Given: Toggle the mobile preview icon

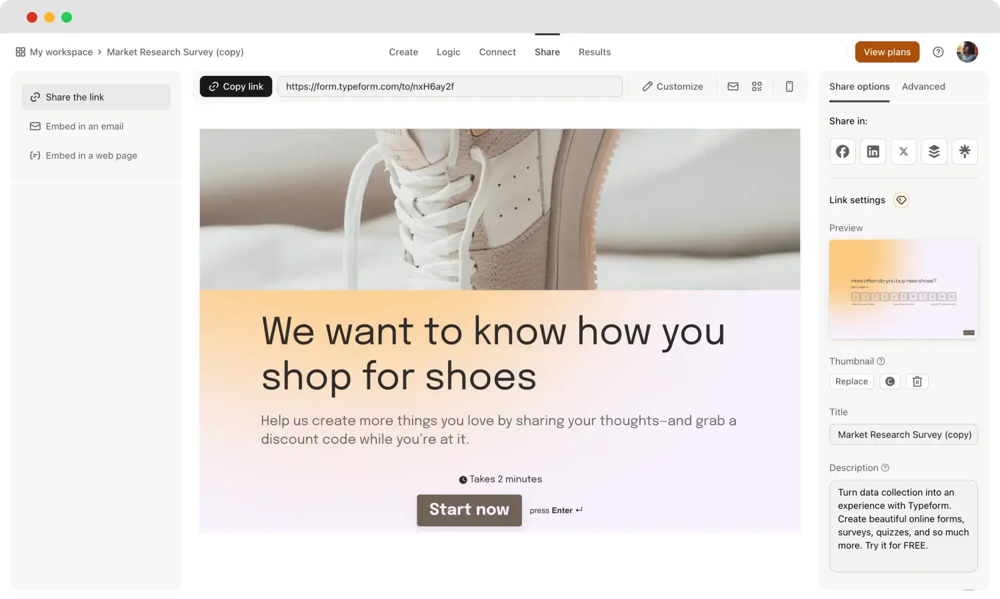Looking at the screenshot, I should [789, 86].
